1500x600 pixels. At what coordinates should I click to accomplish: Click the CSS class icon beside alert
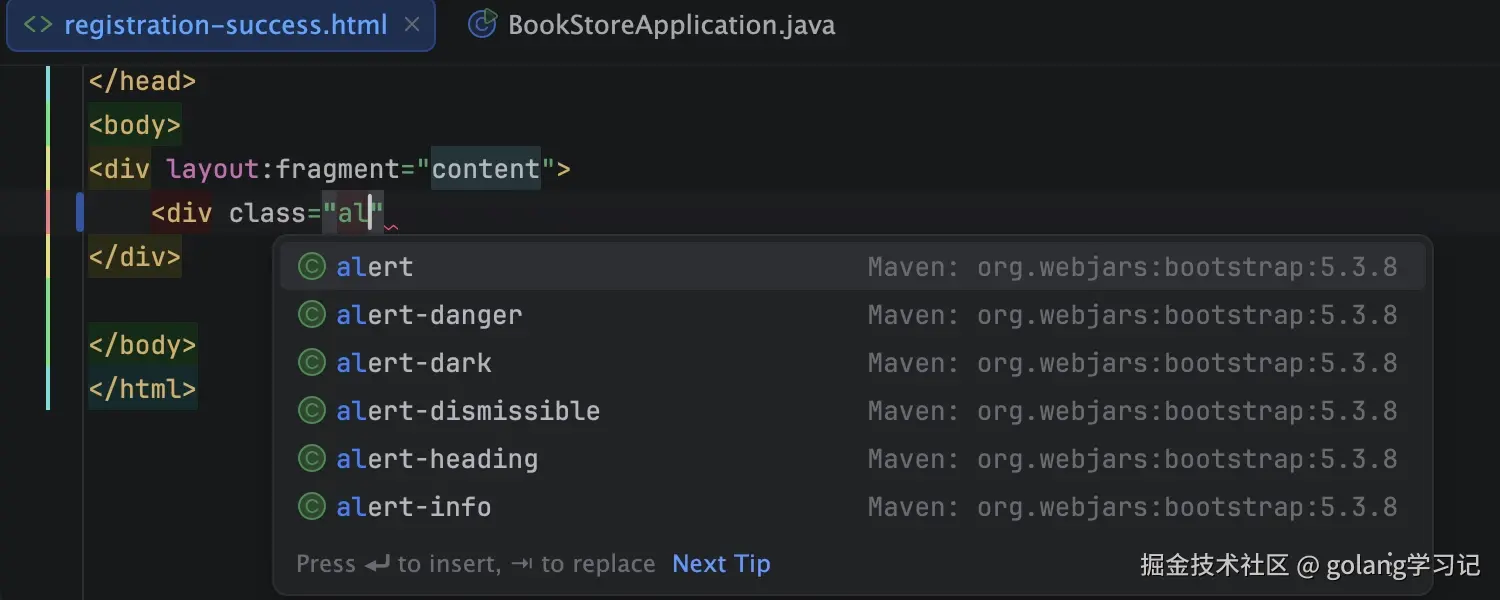pos(312,267)
